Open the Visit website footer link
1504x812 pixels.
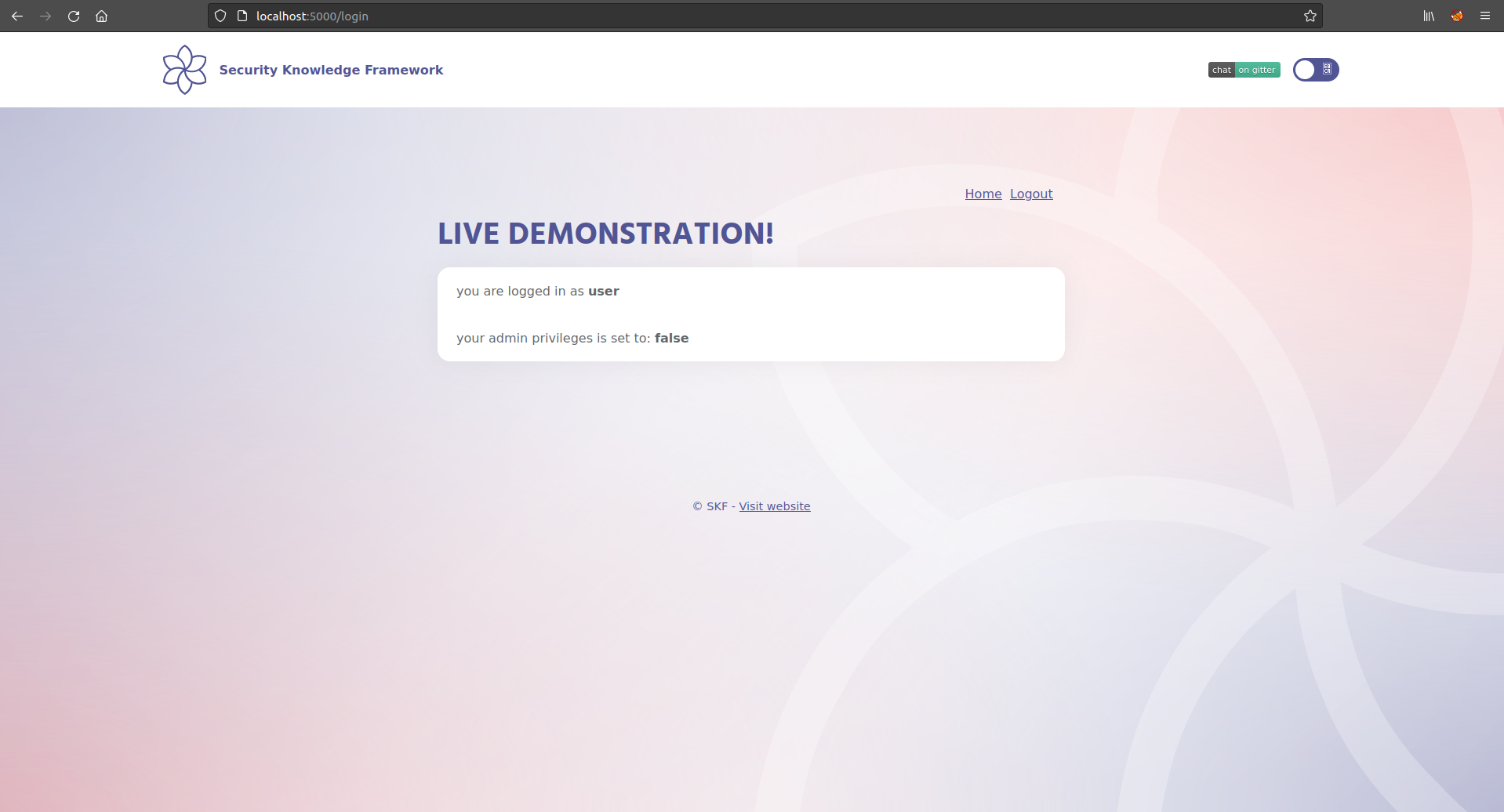[775, 506]
